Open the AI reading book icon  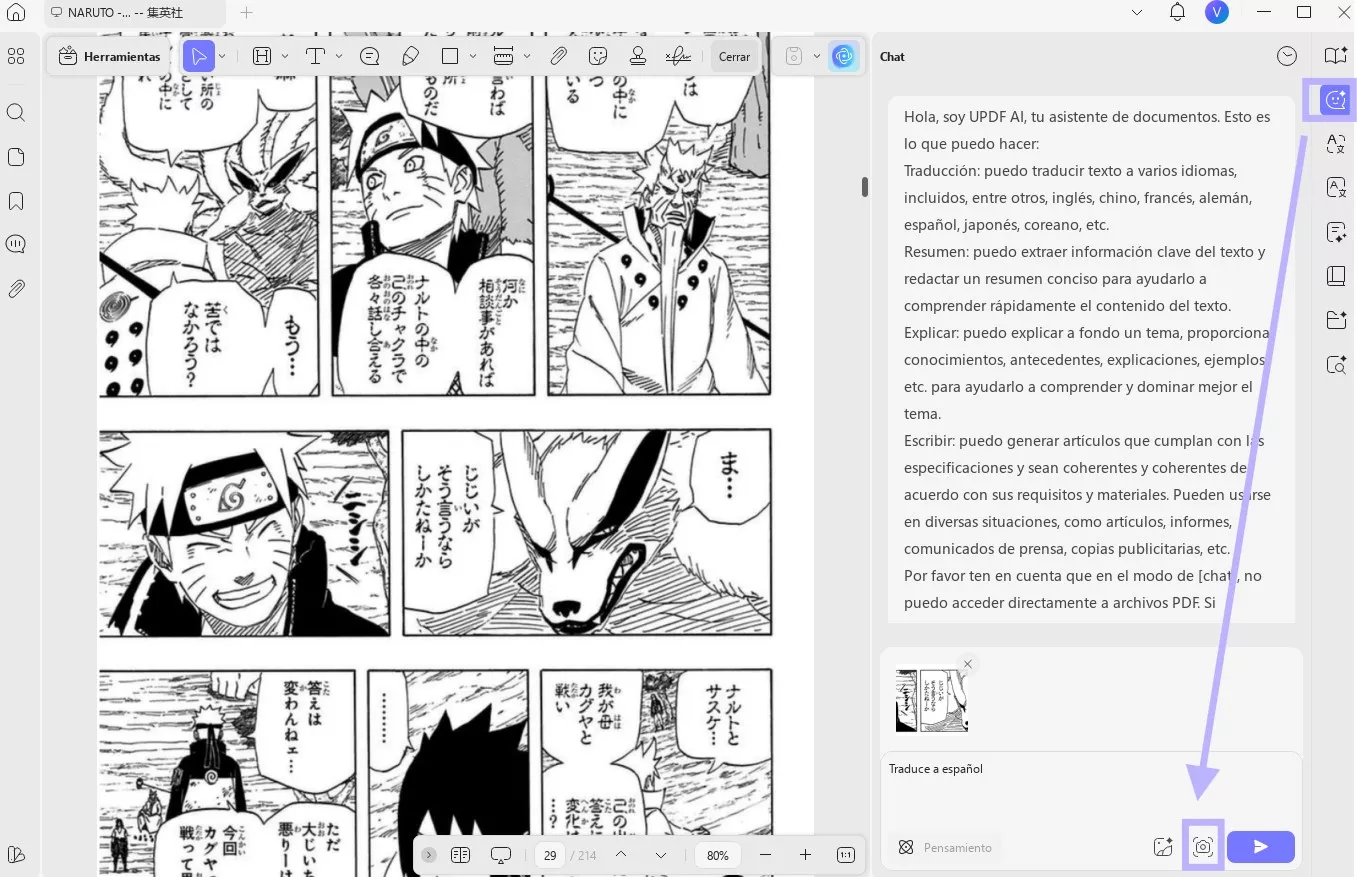1336,56
